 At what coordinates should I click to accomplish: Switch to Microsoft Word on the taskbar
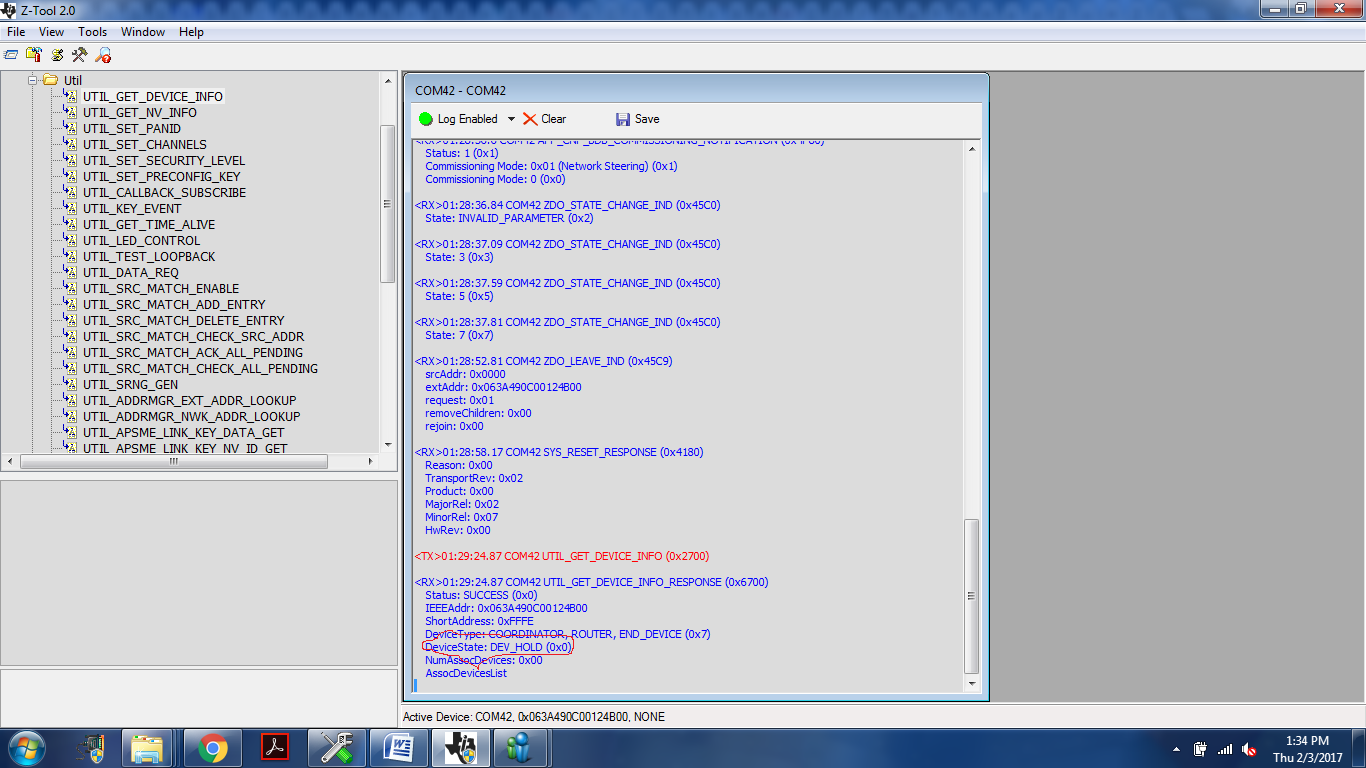tap(398, 748)
